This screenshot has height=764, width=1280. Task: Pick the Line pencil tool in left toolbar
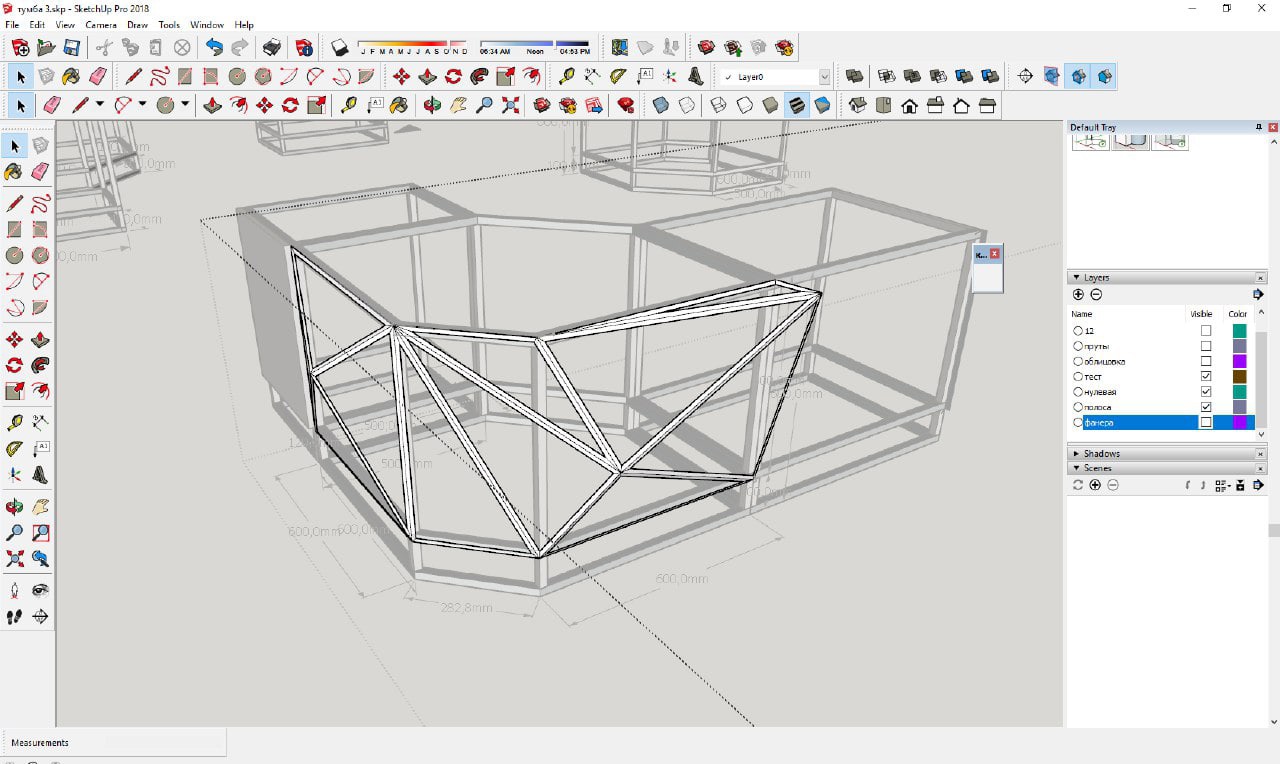(x=14, y=205)
